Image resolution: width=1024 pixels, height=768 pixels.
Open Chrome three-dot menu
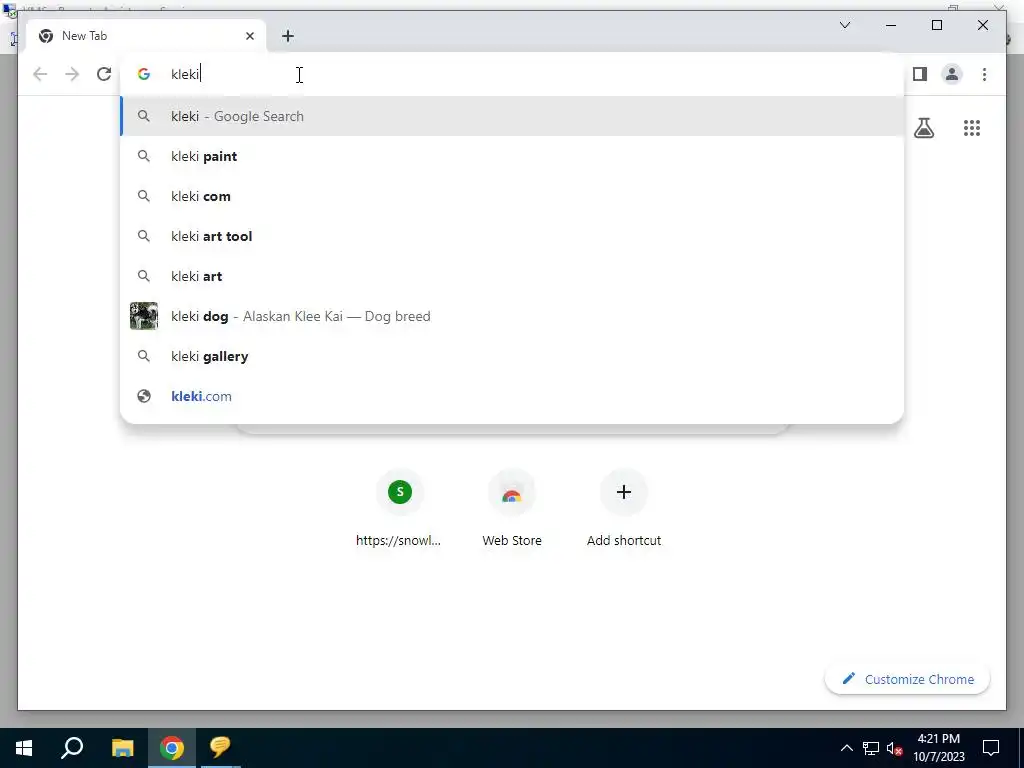pos(984,74)
